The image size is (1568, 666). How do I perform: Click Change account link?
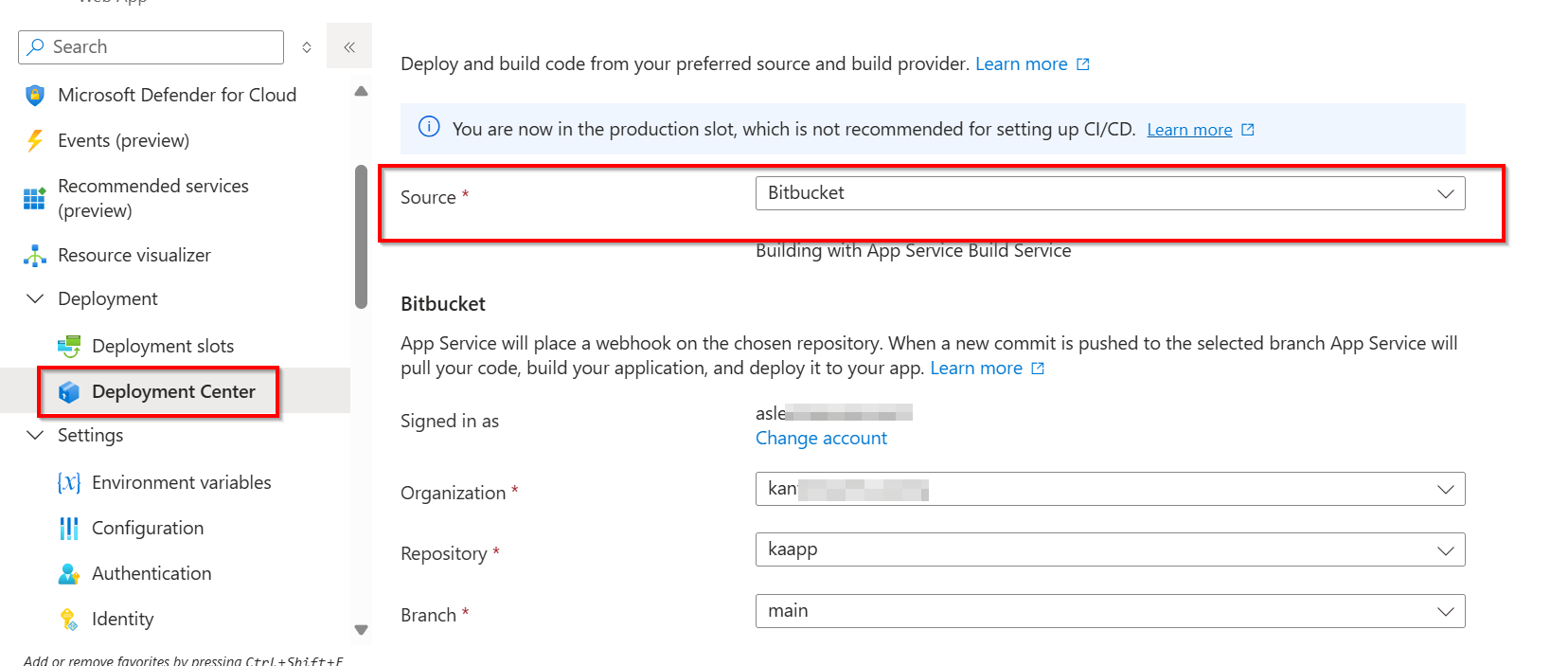pos(821,438)
